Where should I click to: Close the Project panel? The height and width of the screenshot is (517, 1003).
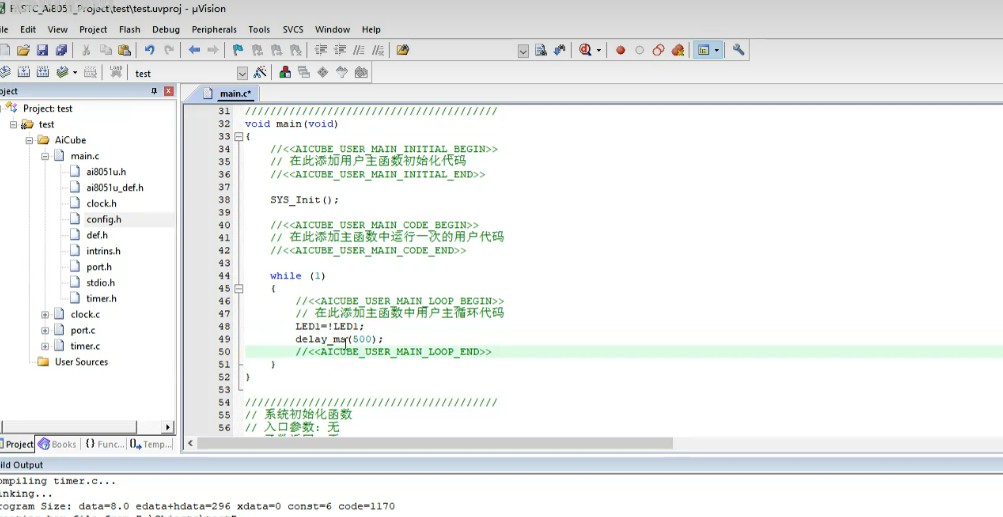point(169,91)
